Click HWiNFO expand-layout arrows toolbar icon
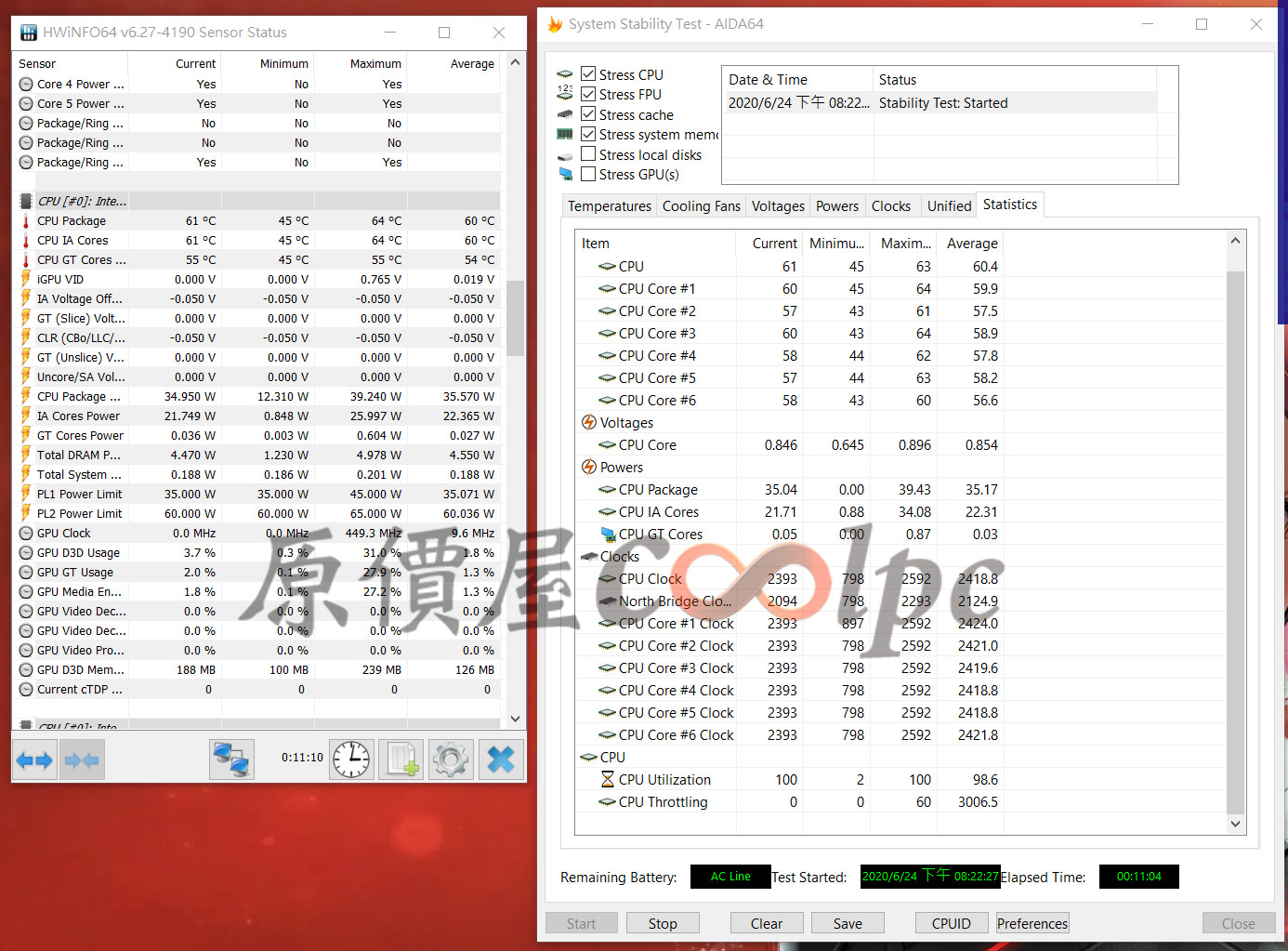1288x951 pixels. (35, 760)
